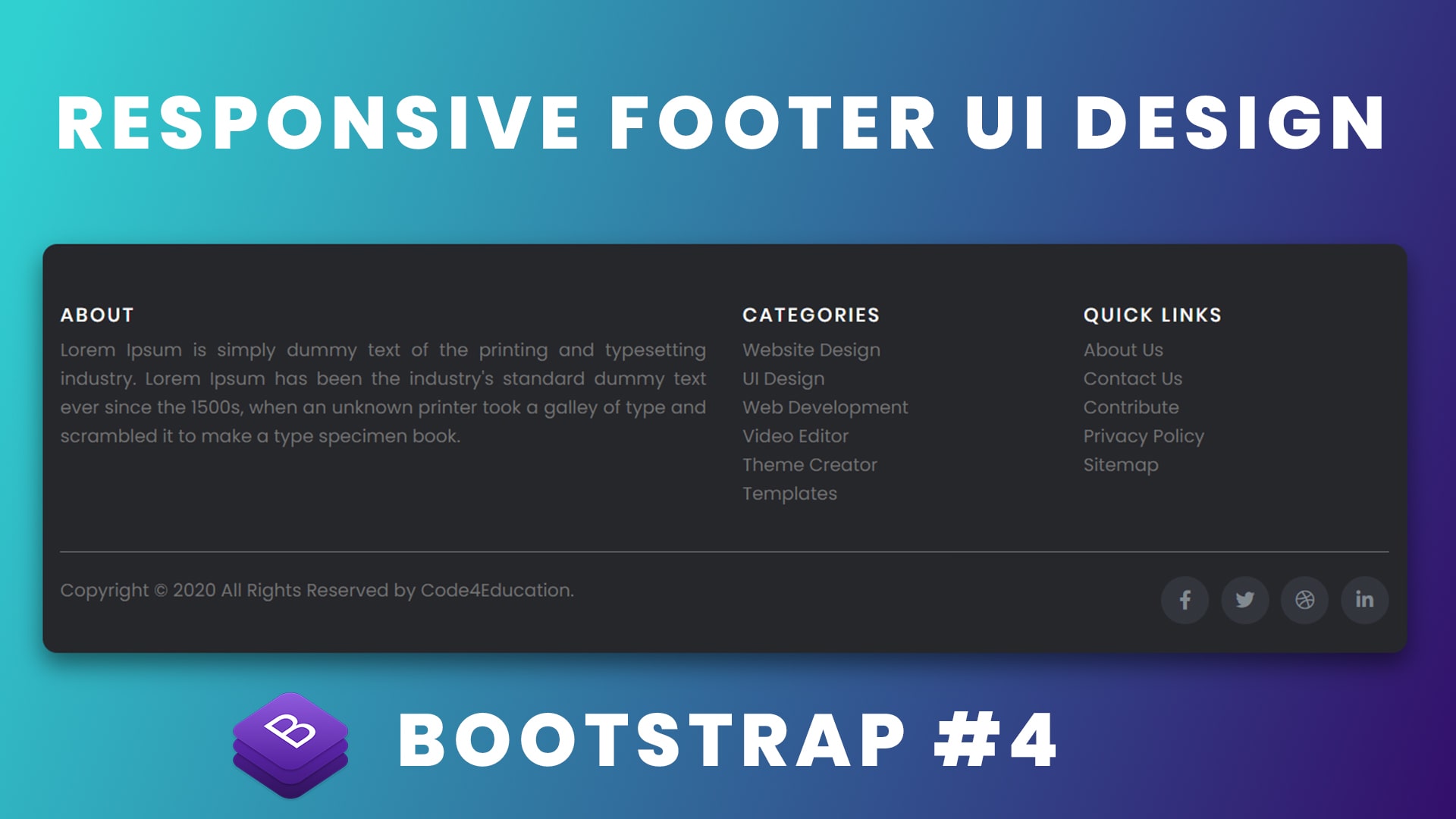Click the Video Editor category item

coord(795,436)
